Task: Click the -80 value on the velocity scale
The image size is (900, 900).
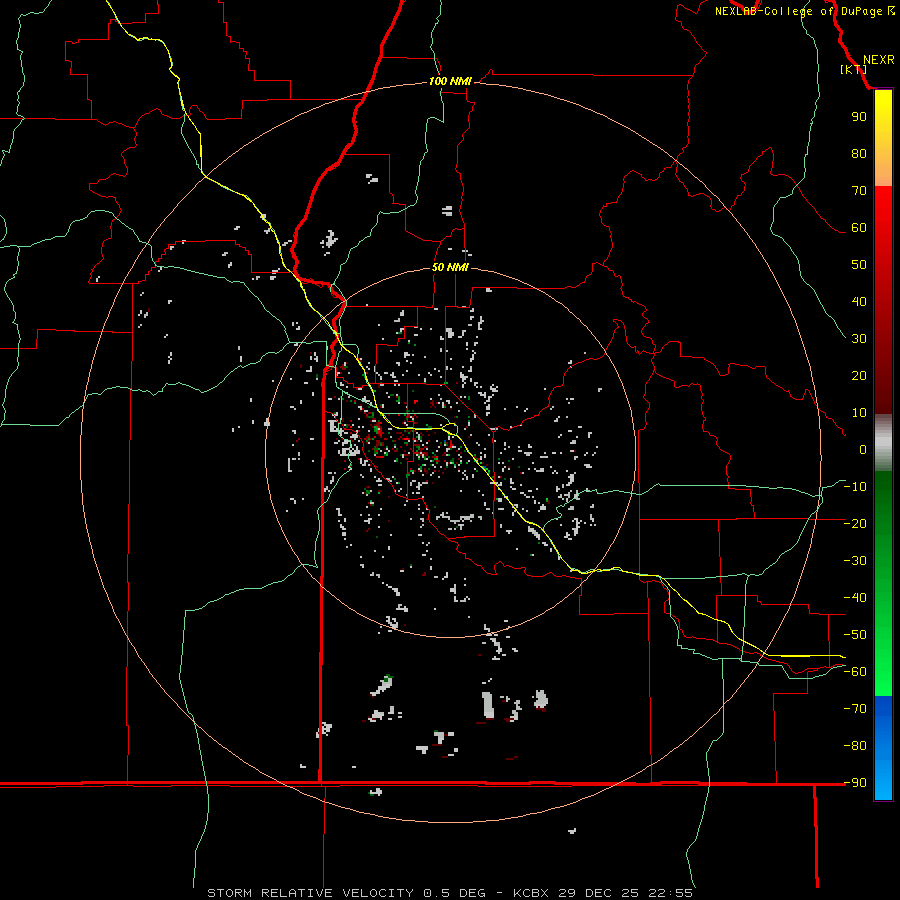Action: coord(855,746)
